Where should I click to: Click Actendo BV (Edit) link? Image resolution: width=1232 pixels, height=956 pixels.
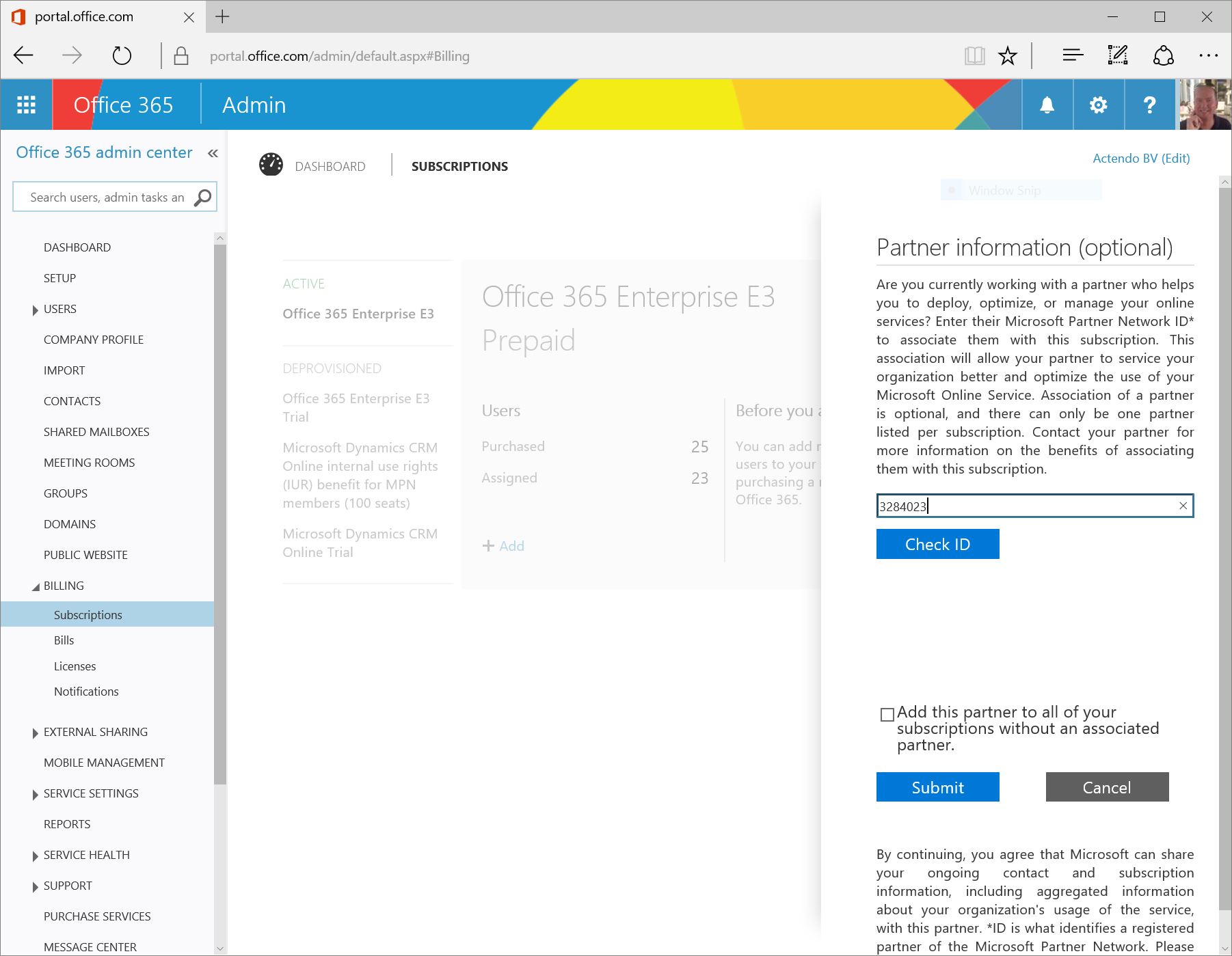coord(1141,158)
